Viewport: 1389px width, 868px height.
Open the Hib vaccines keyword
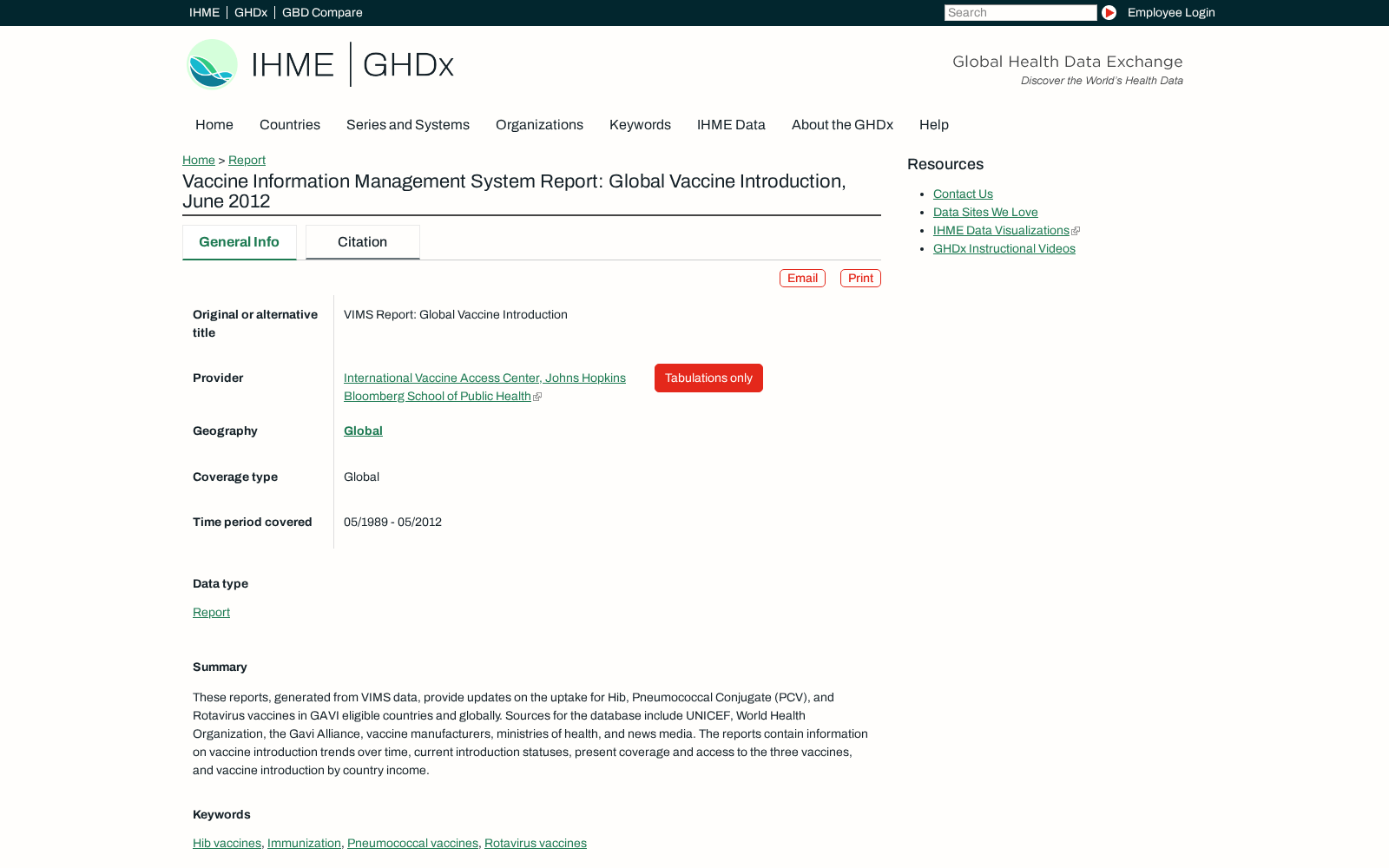pyautogui.click(x=227, y=844)
